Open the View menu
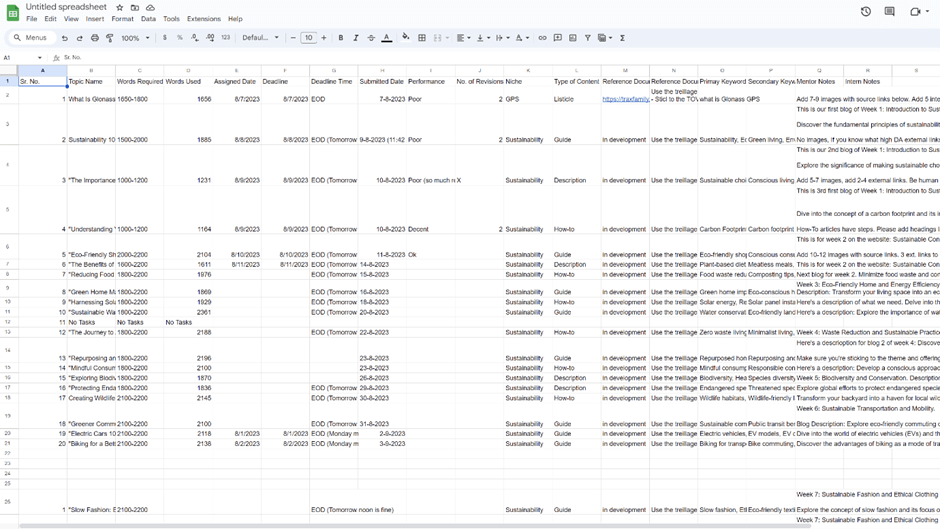The width and height of the screenshot is (940, 529). (x=71, y=19)
